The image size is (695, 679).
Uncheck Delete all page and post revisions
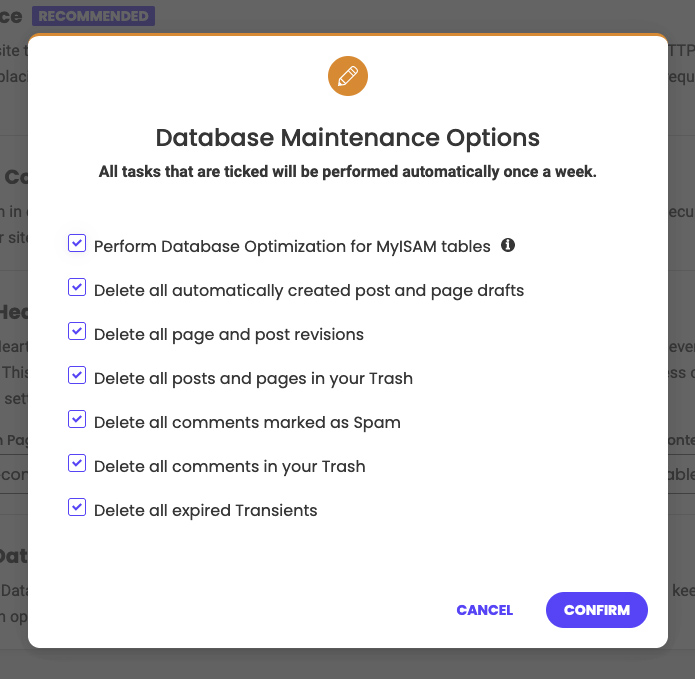[77, 331]
